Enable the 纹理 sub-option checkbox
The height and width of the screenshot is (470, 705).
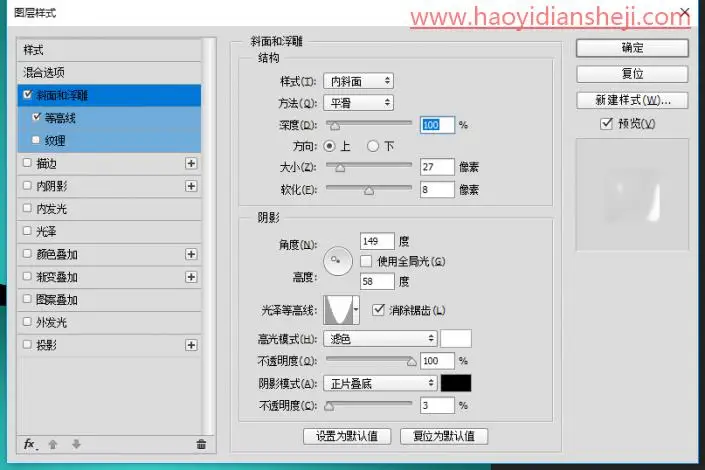[x=36, y=140]
